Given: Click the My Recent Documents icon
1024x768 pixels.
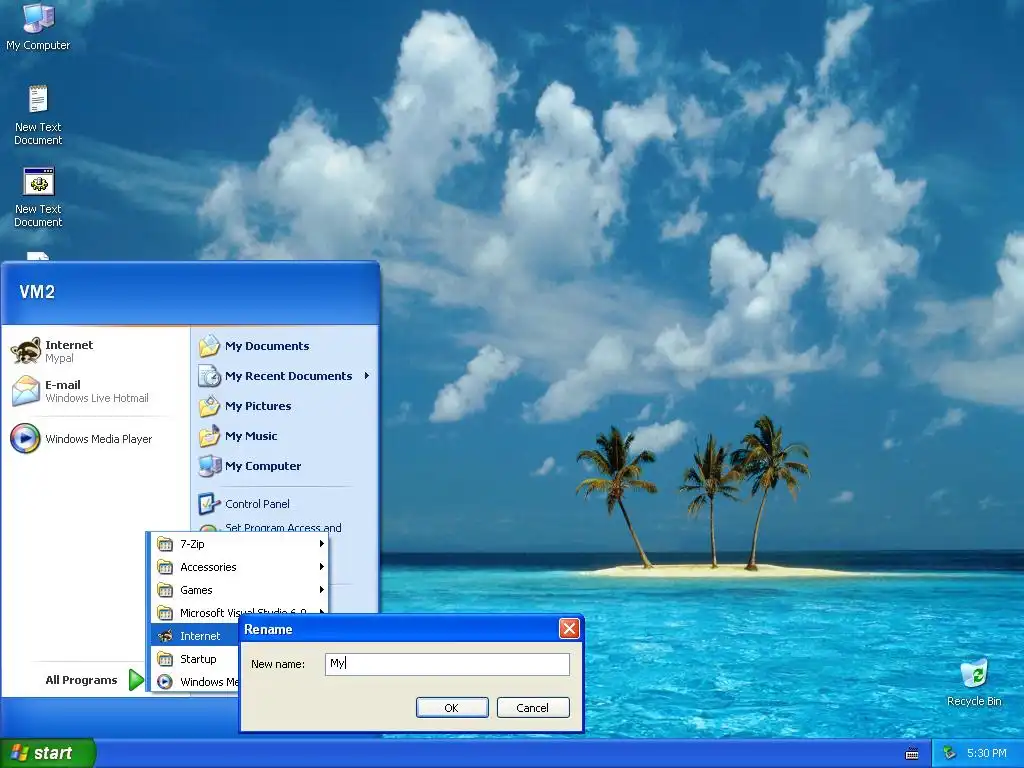Looking at the screenshot, I should tap(210, 376).
